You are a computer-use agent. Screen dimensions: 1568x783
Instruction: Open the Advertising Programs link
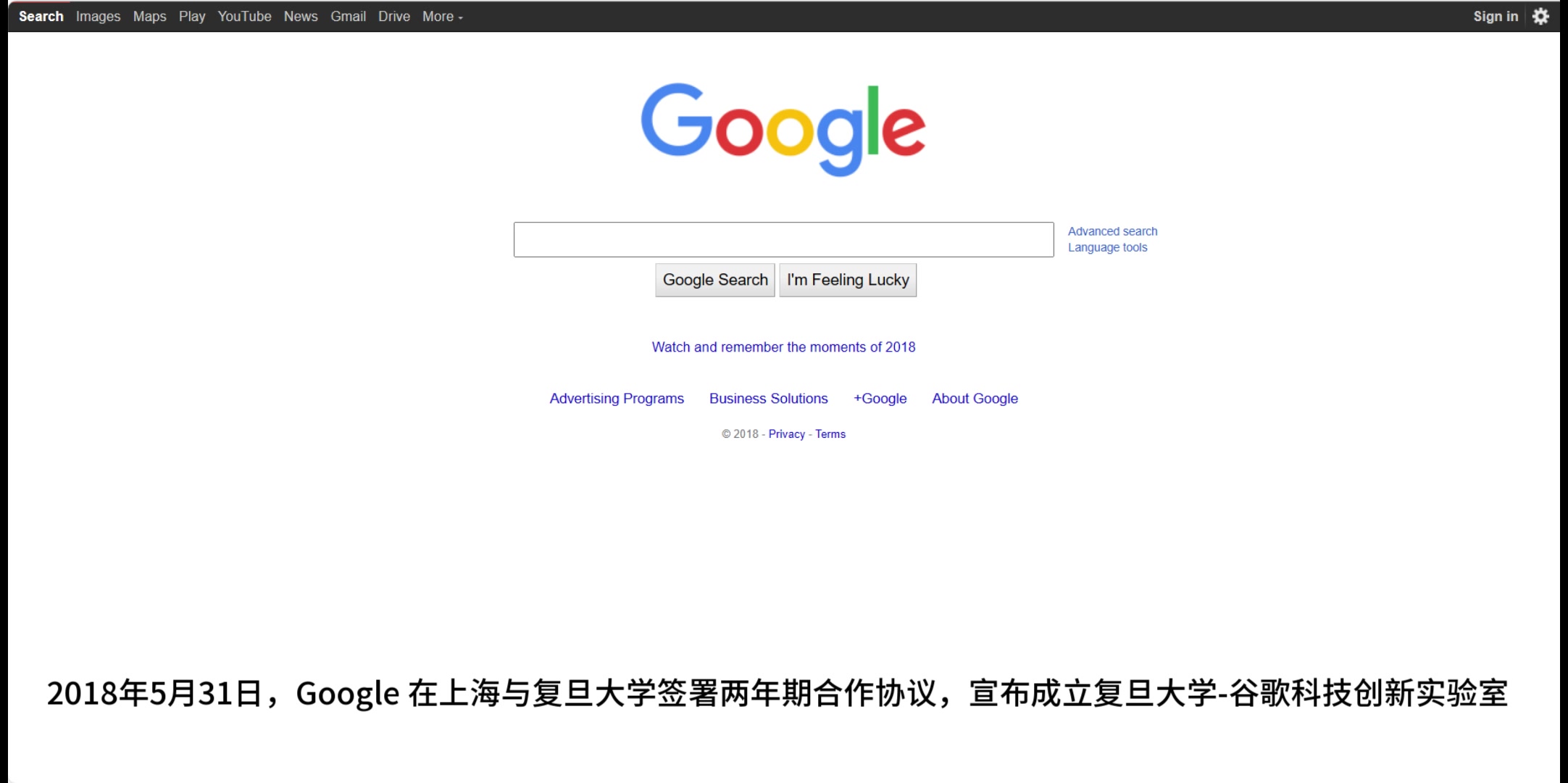[617, 399]
